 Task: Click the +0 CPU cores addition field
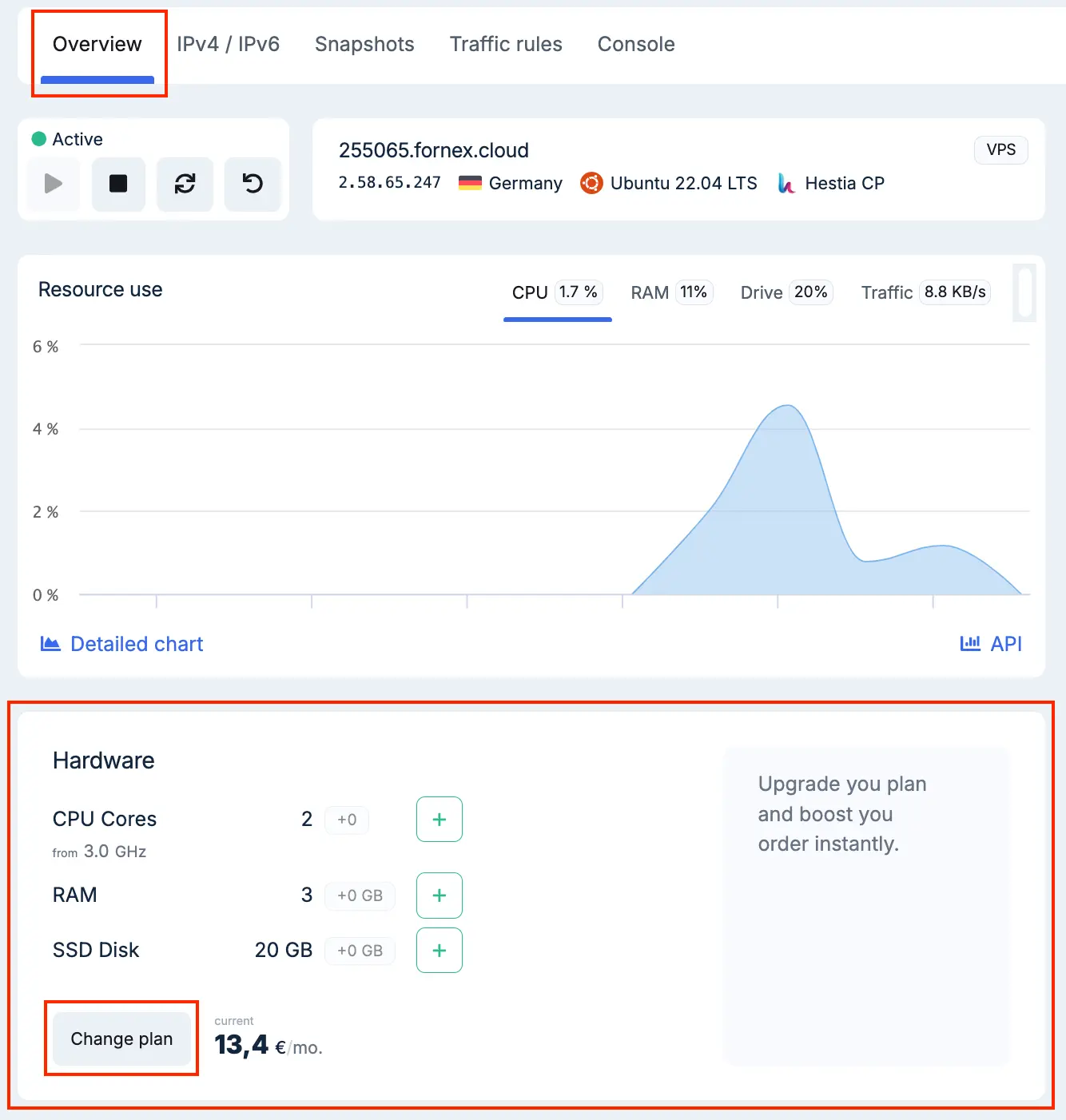(347, 820)
